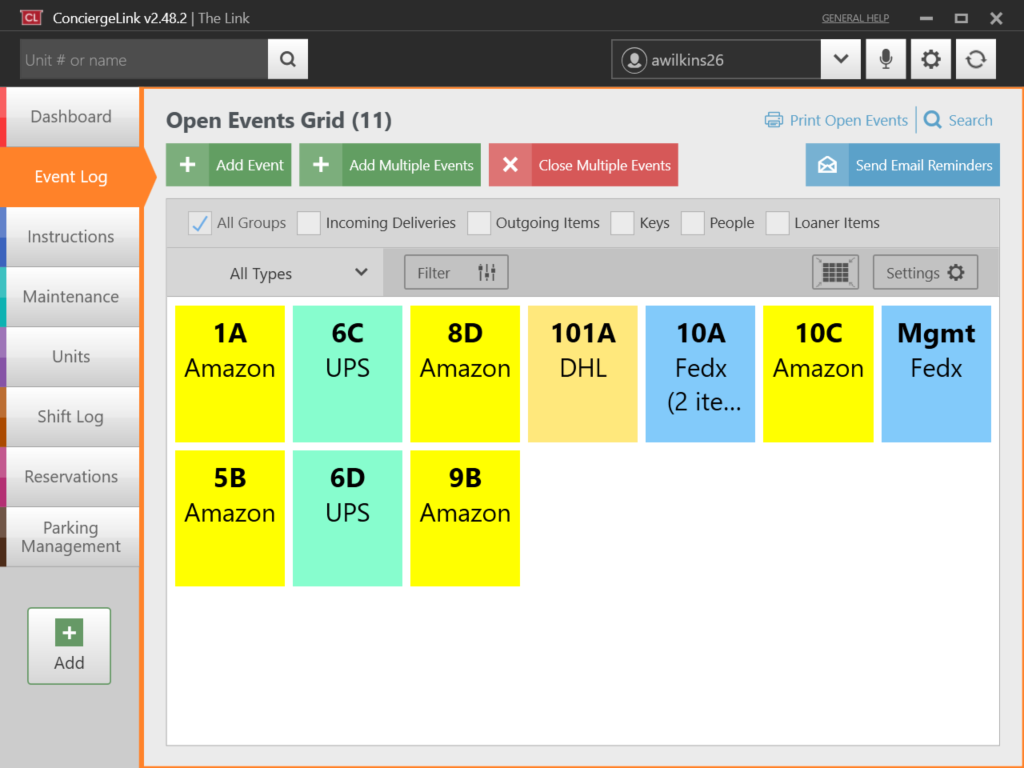Expand the All Types dropdown
The height and width of the screenshot is (768, 1024).
coord(276,273)
